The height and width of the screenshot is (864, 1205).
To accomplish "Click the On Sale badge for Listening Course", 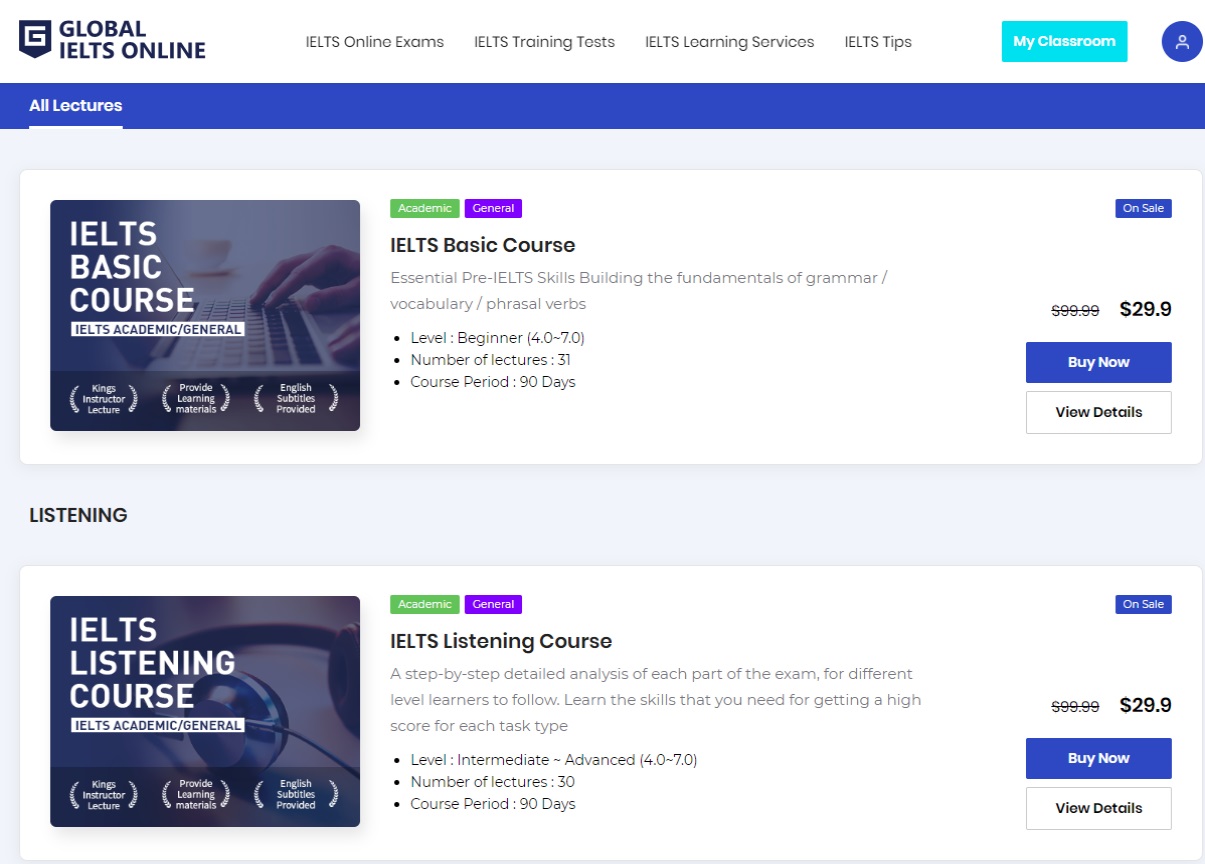I will (1143, 604).
